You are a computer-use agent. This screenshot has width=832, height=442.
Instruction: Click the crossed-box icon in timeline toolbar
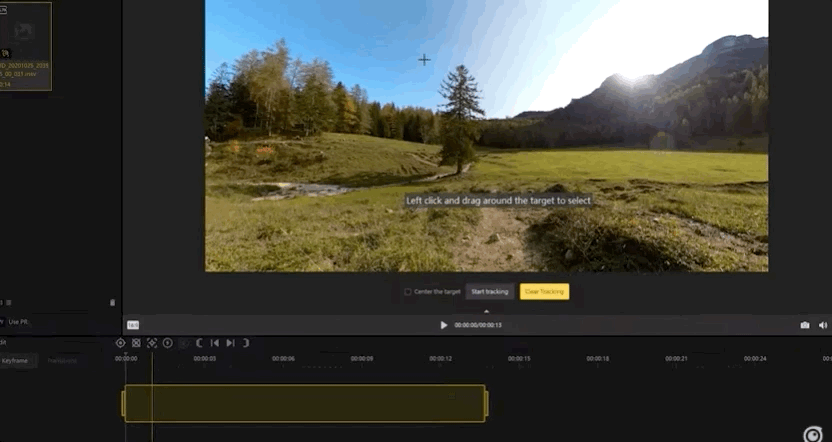136,343
